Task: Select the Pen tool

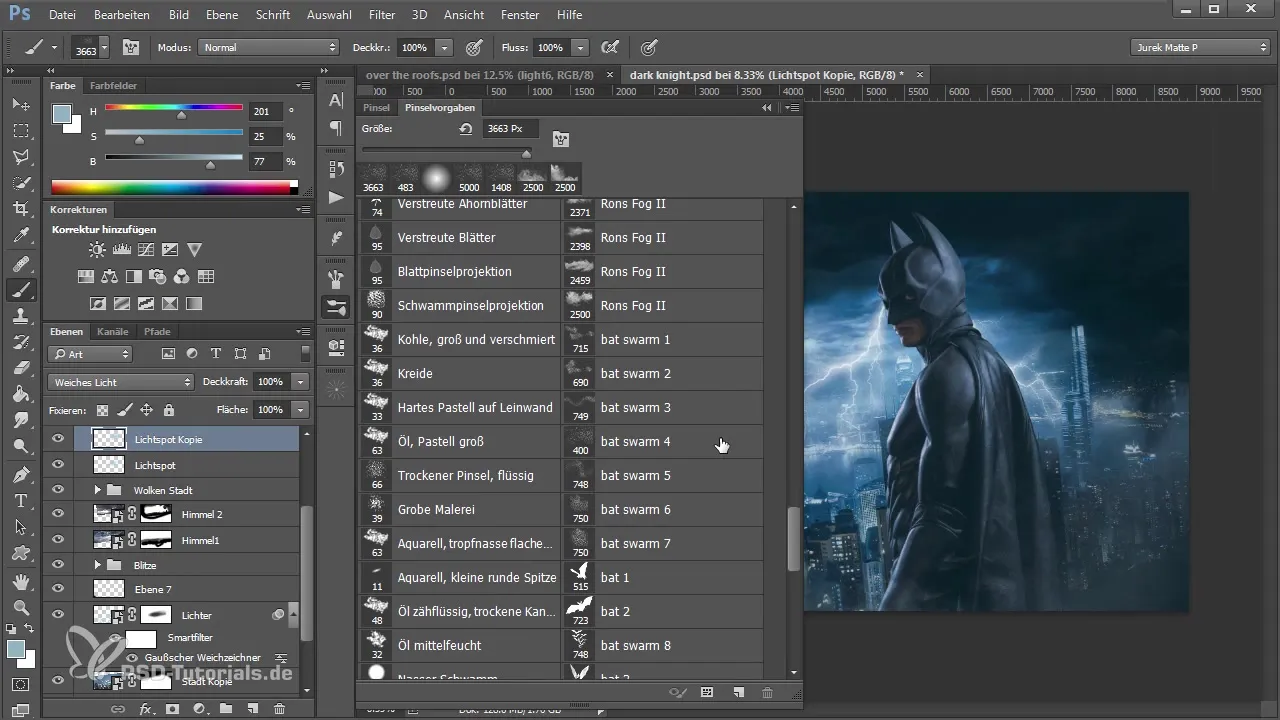Action: click(21, 474)
